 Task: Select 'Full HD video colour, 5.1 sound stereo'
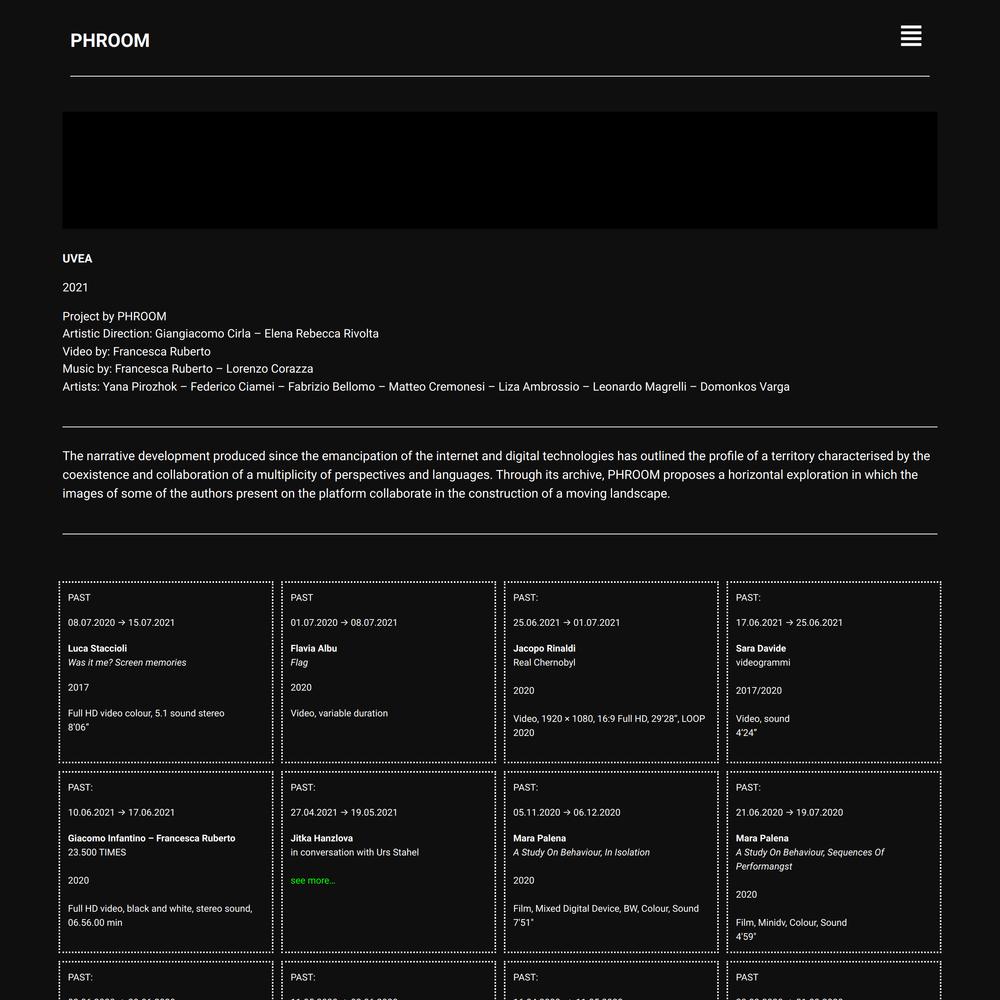click(146, 713)
